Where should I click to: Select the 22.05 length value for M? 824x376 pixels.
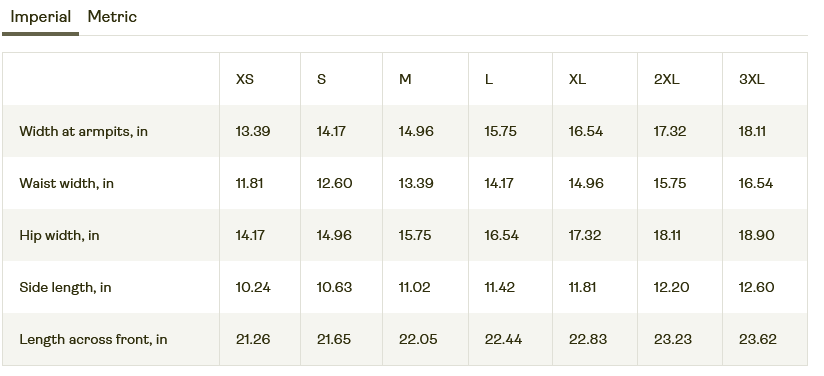(418, 340)
